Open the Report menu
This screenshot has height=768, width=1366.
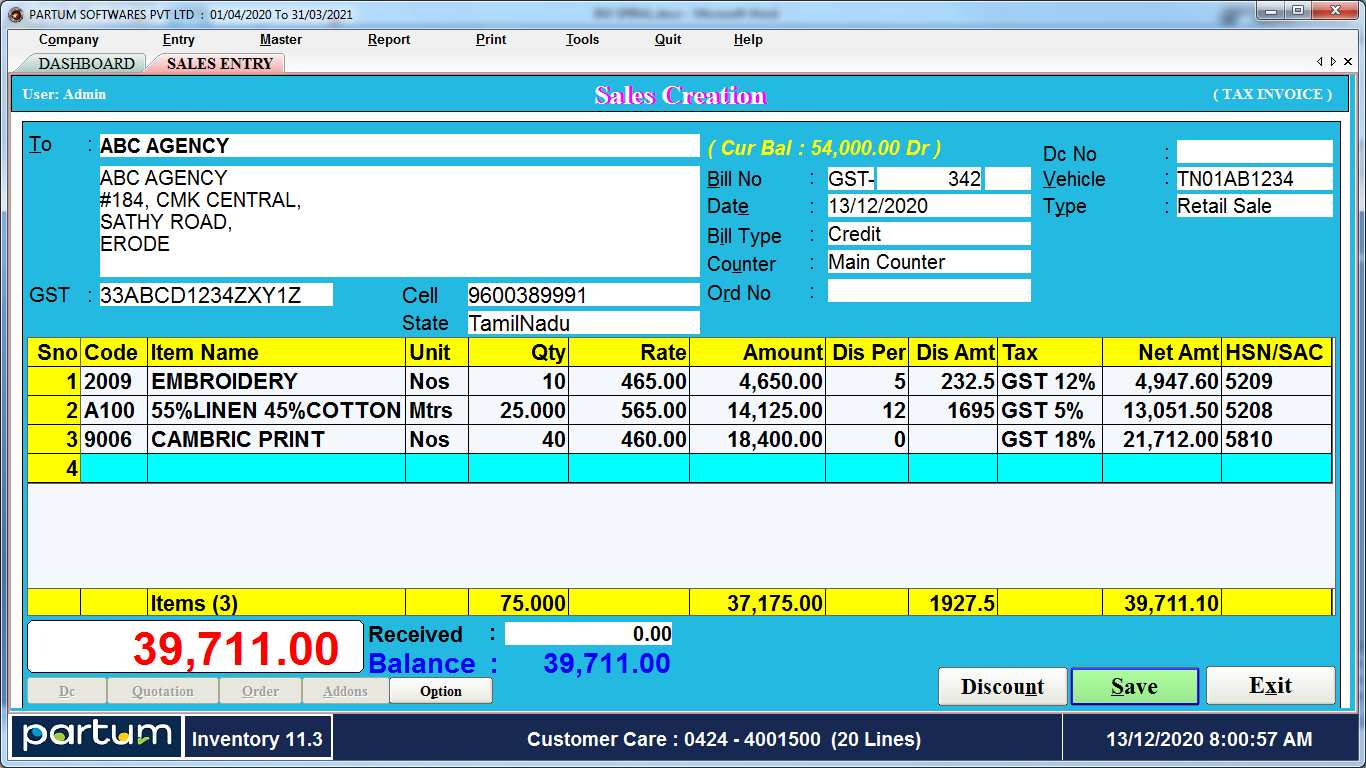(x=388, y=40)
